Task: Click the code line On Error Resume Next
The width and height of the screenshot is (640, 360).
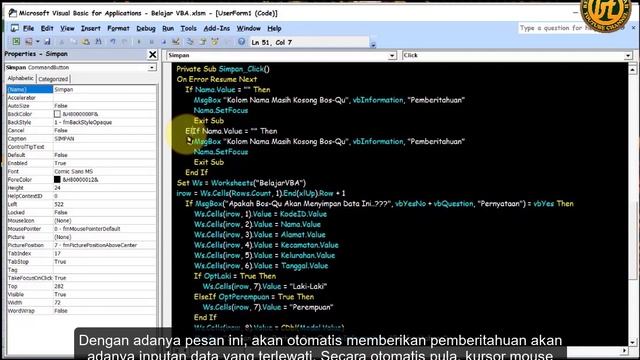Action: (x=217, y=79)
